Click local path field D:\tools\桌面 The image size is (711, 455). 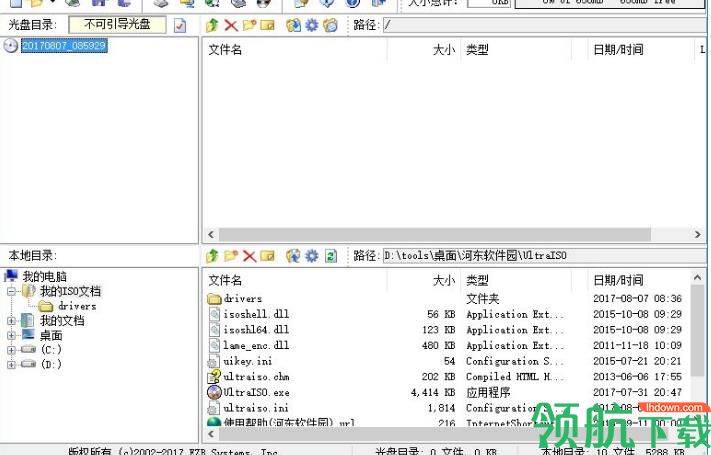[x=545, y=256]
